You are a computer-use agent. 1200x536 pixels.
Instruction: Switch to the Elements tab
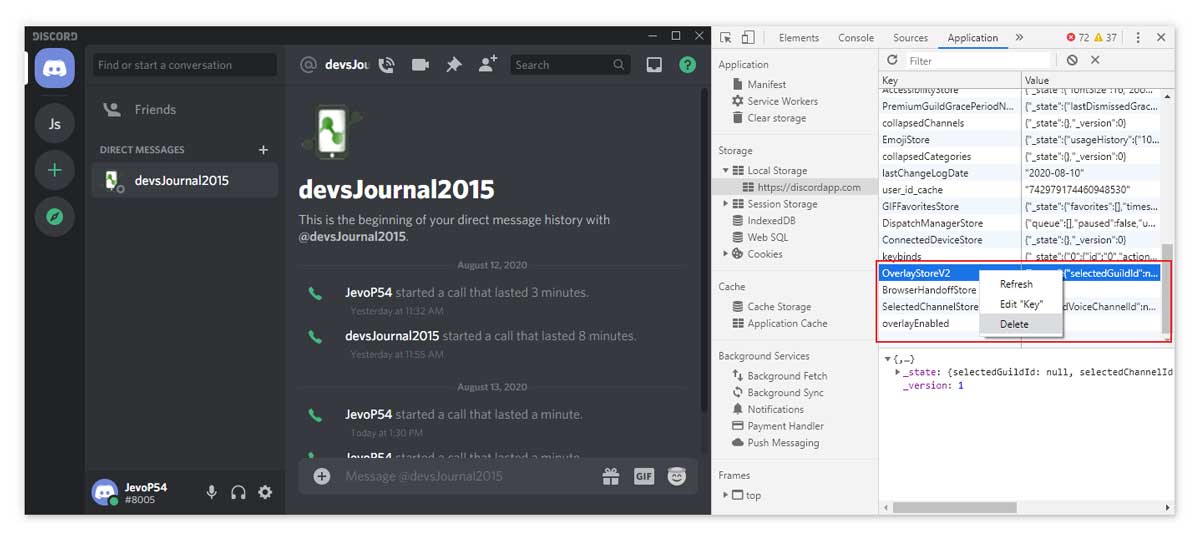[x=799, y=38]
